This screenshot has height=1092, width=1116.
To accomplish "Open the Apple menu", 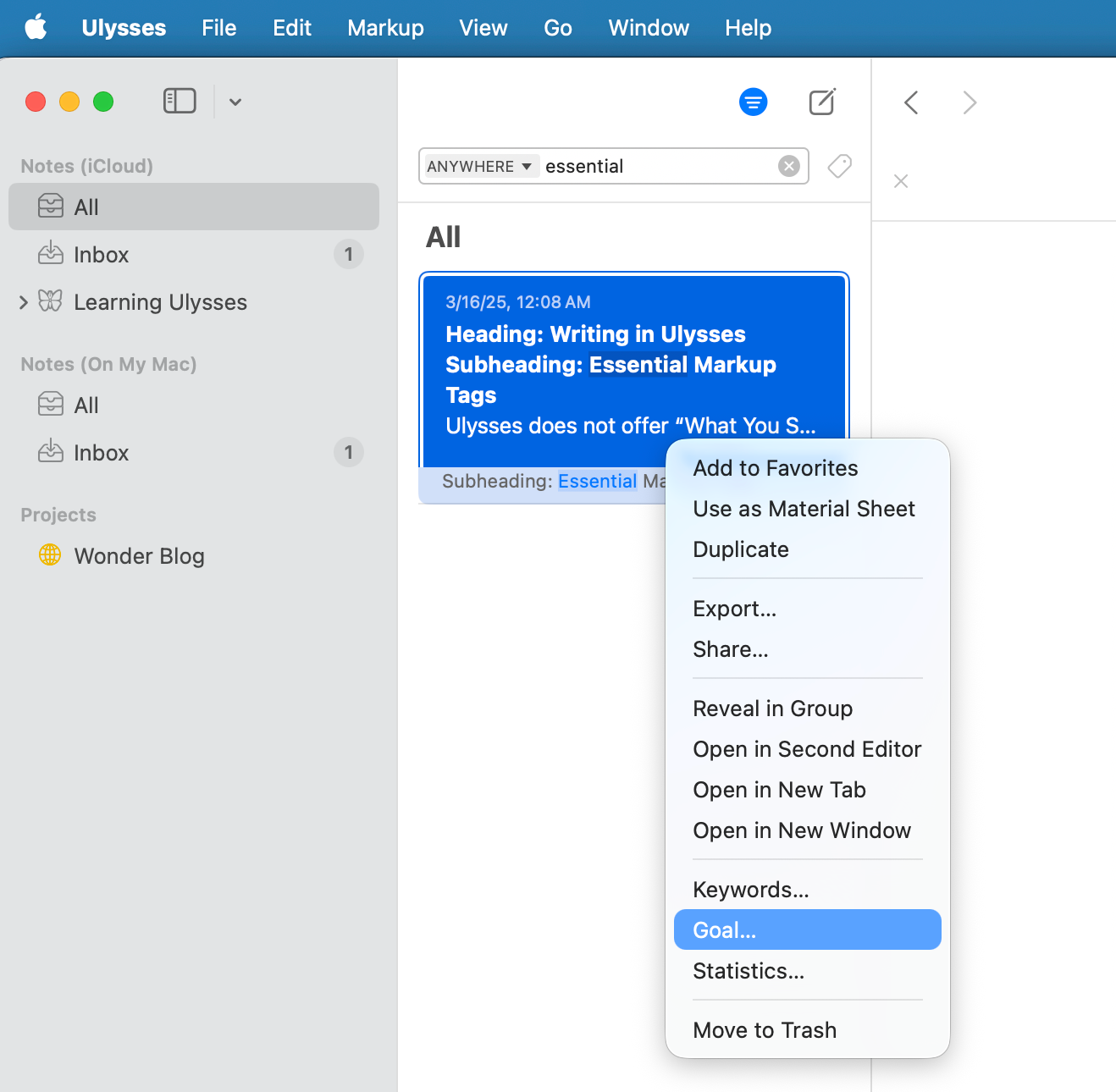I will (x=36, y=28).
